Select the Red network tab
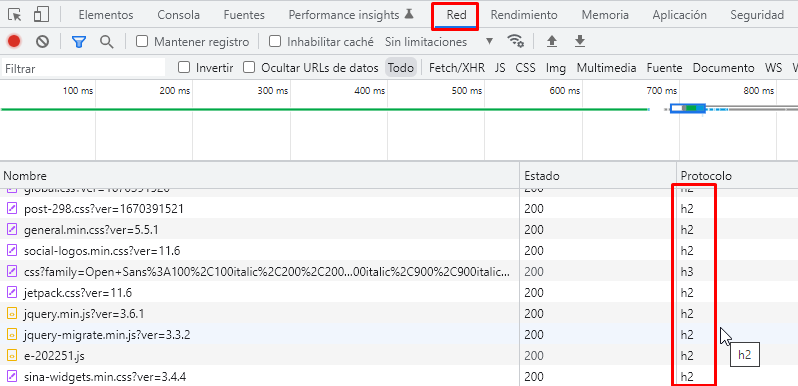This screenshot has width=798, height=386. coord(457,15)
